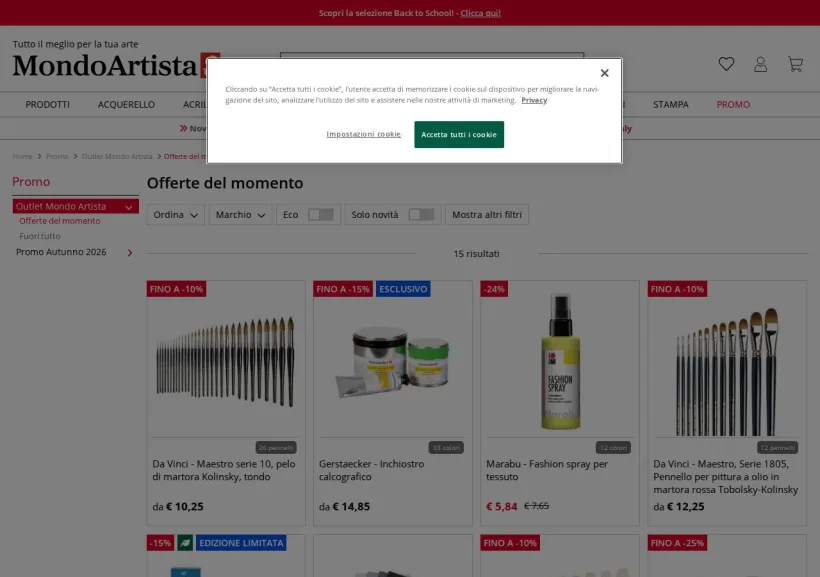Click the FINO A -25% badge
The image size is (820, 577).
(x=677, y=543)
